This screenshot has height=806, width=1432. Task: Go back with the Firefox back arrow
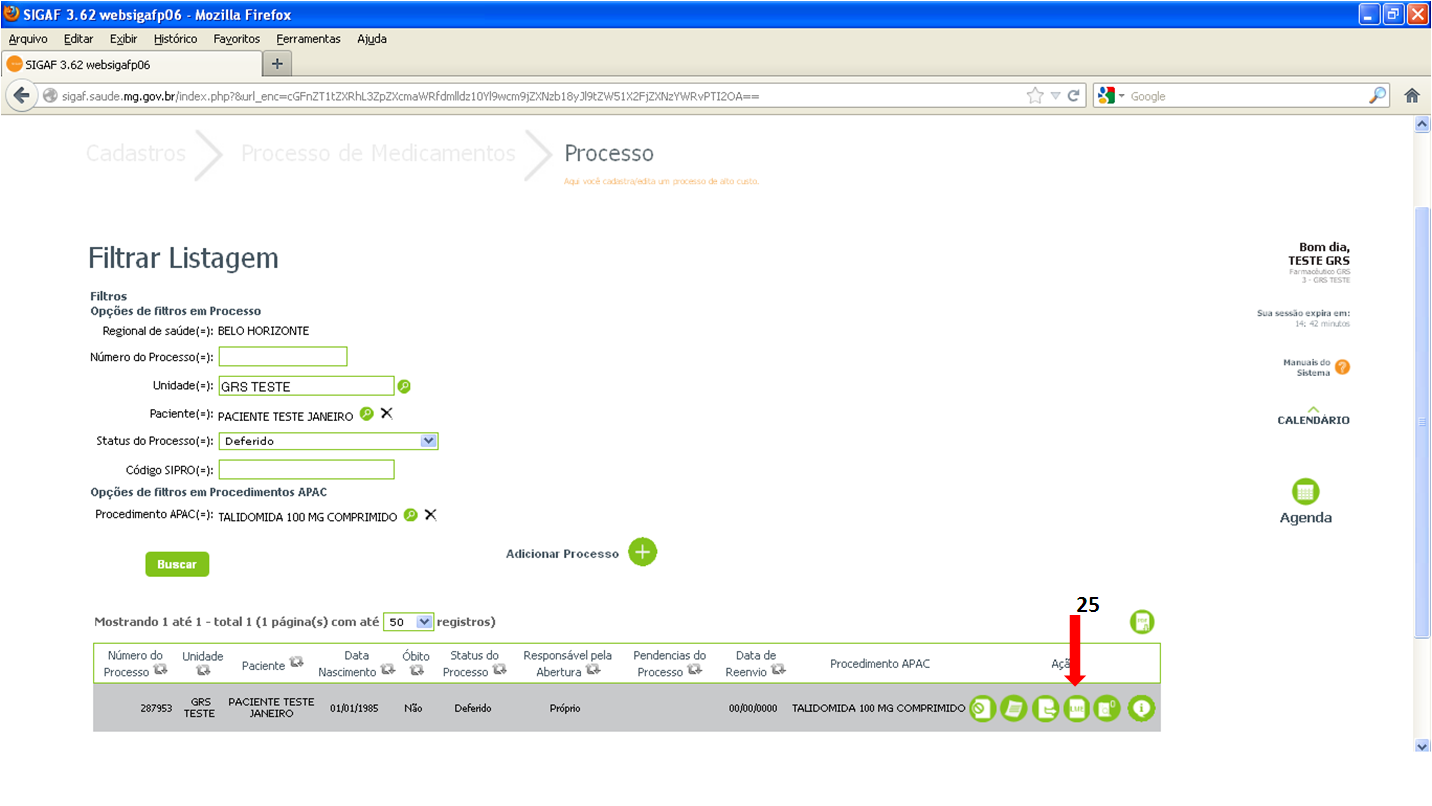coord(20,96)
